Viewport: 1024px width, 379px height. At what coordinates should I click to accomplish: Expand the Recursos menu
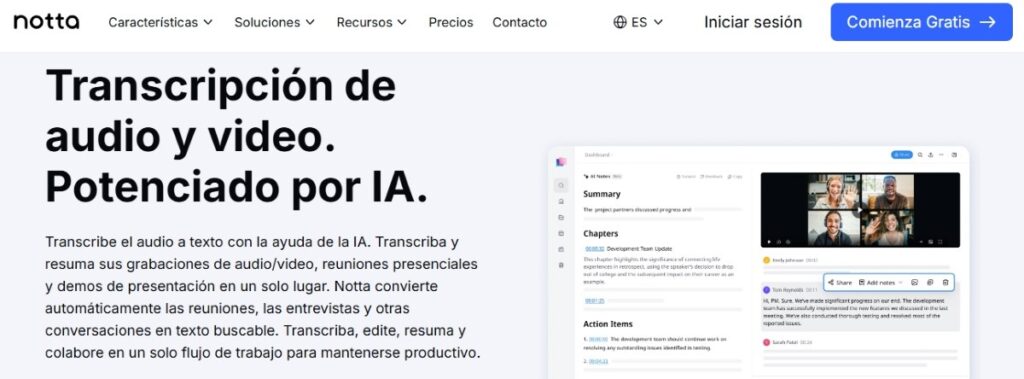pos(372,22)
